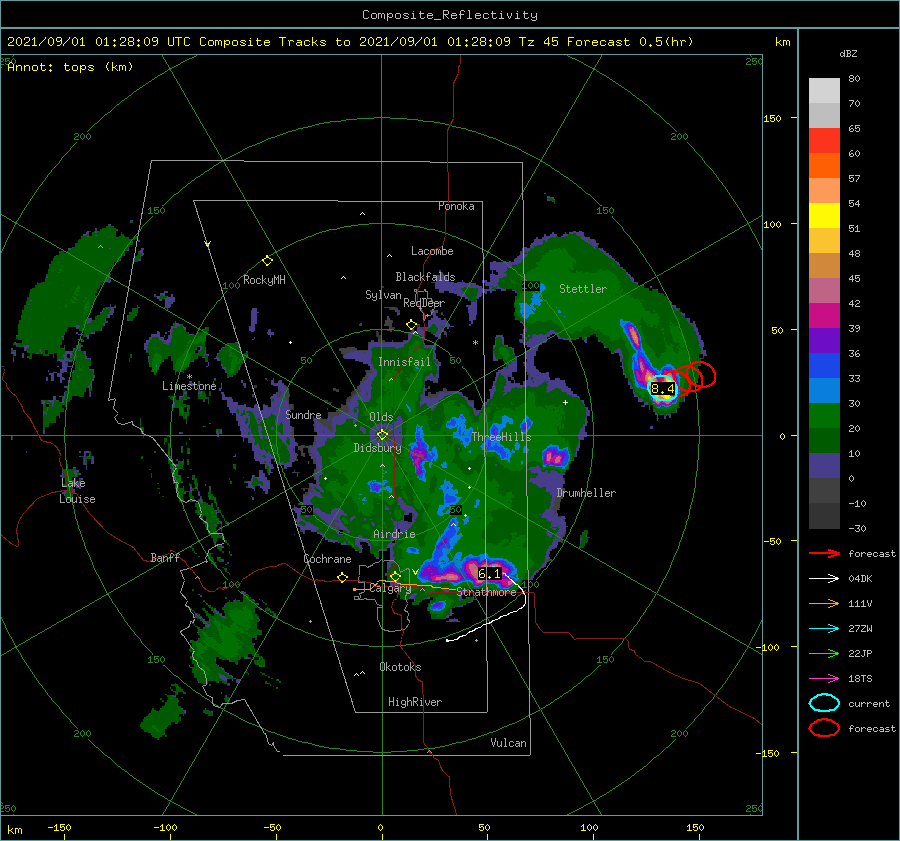900x841 pixels.
Task: Pick the blue 33–36 dBZ swatch
Action: 824,365
